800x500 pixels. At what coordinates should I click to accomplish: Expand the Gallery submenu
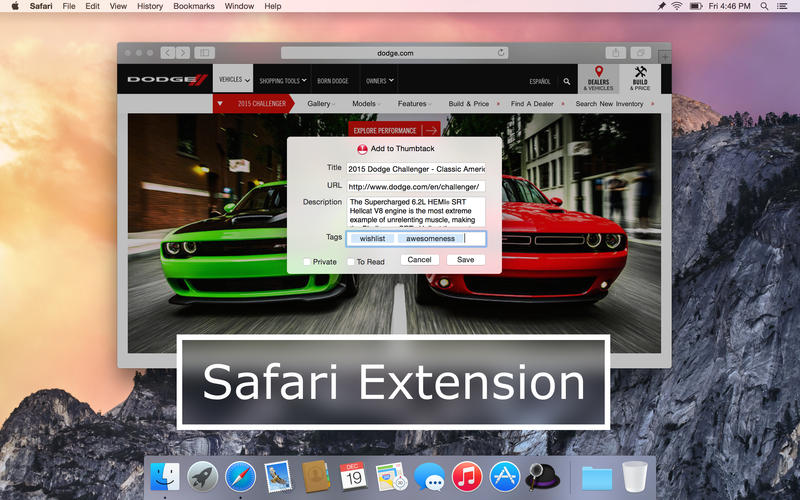[321, 104]
